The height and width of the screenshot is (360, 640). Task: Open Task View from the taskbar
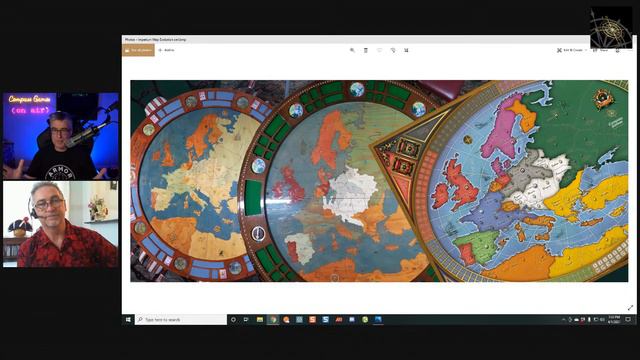coord(246,320)
